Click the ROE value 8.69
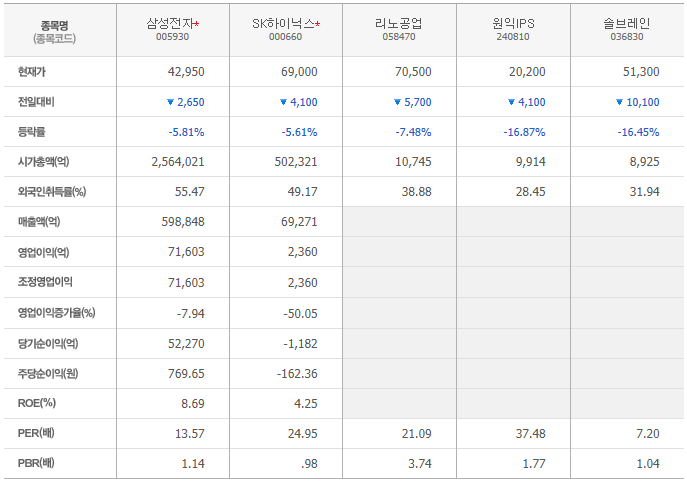Image resolution: width=687 pixels, height=481 pixels. click(x=193, y=404)
